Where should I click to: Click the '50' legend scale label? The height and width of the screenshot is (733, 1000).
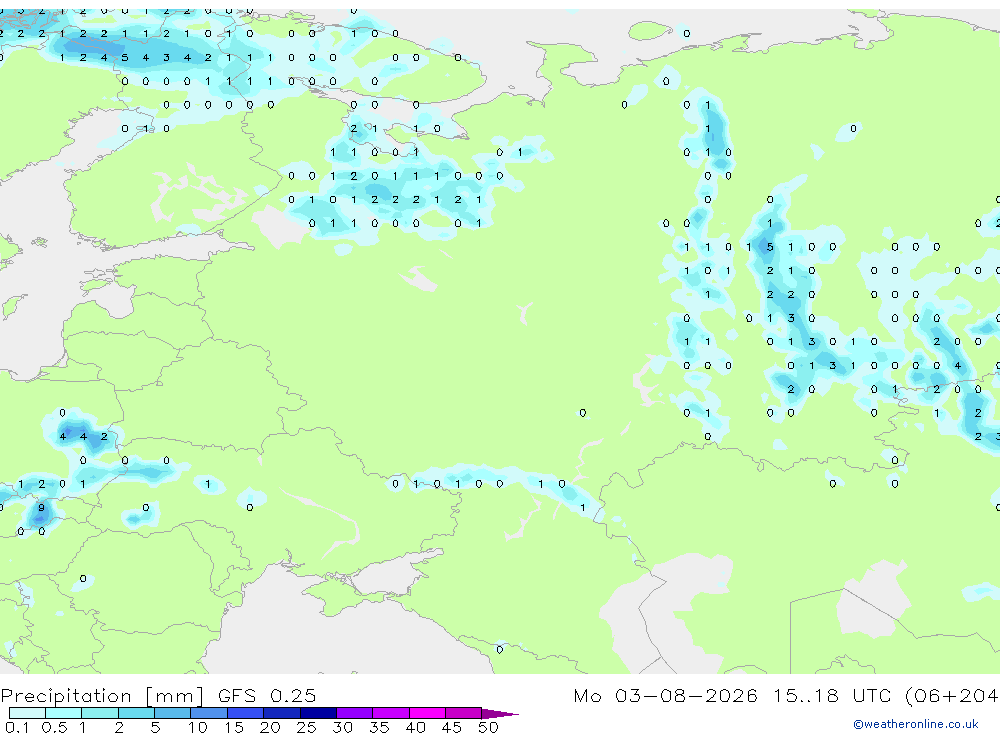point(488,727)
